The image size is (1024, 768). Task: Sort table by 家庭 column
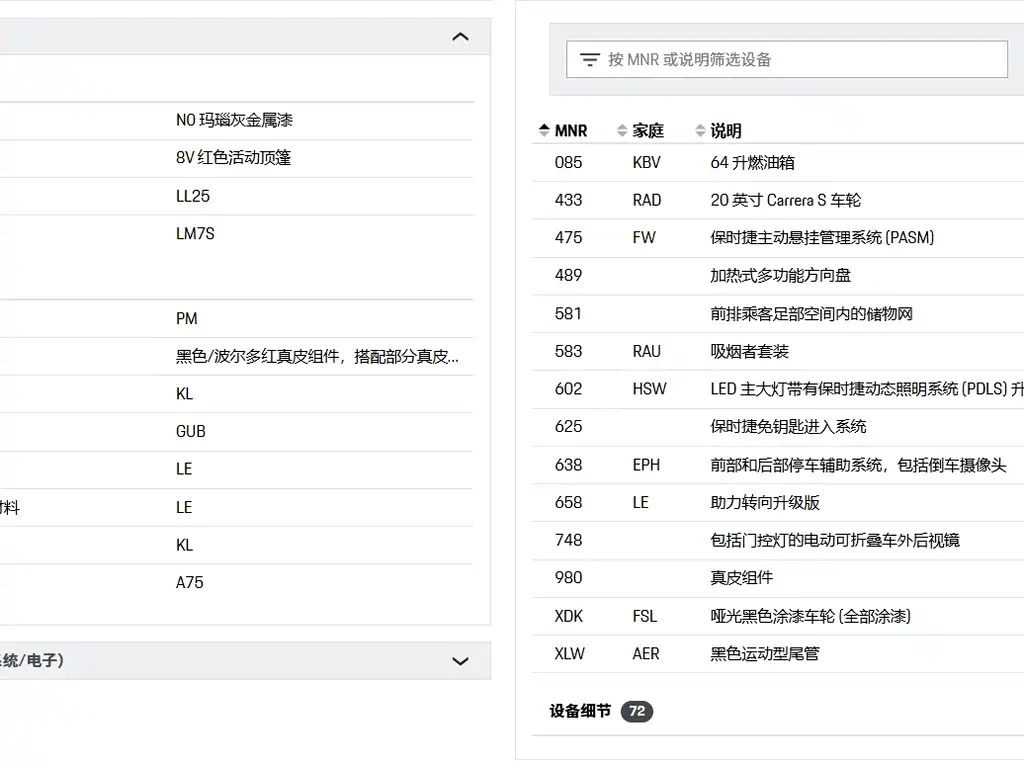click(x=641, y=131)
